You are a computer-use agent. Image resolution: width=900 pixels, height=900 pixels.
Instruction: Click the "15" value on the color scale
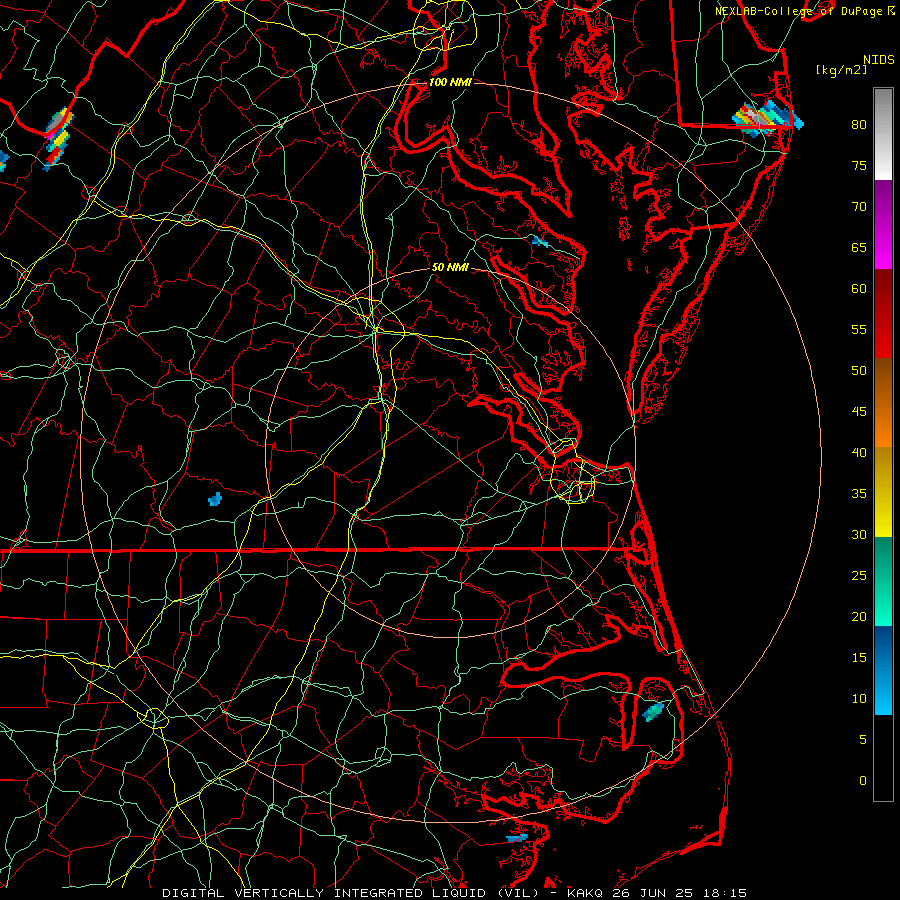pyautogui.click(x=859, y=658)
